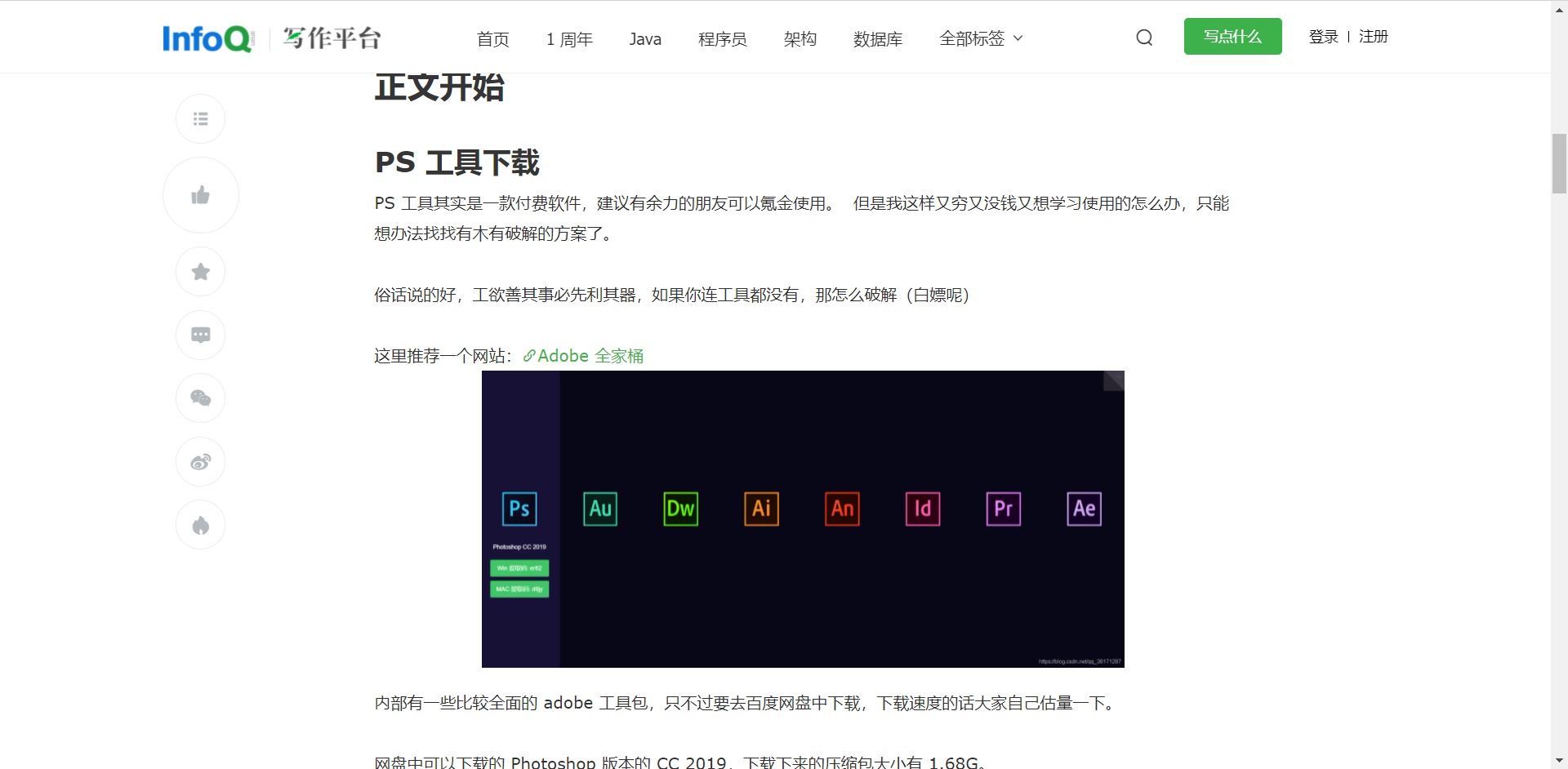1568x769 pixels.
Task: Open the table of contents list icon
Action: [200, 119]
